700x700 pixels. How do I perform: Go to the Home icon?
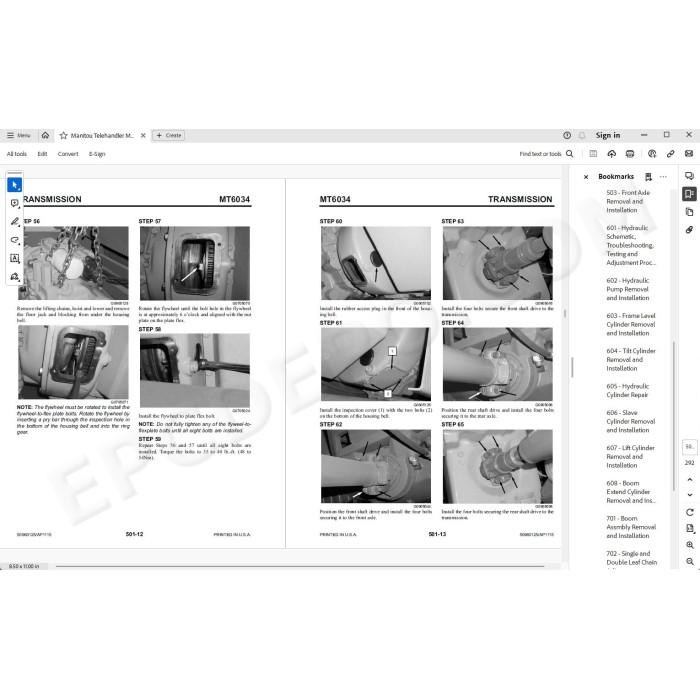[x=46, y=135]
